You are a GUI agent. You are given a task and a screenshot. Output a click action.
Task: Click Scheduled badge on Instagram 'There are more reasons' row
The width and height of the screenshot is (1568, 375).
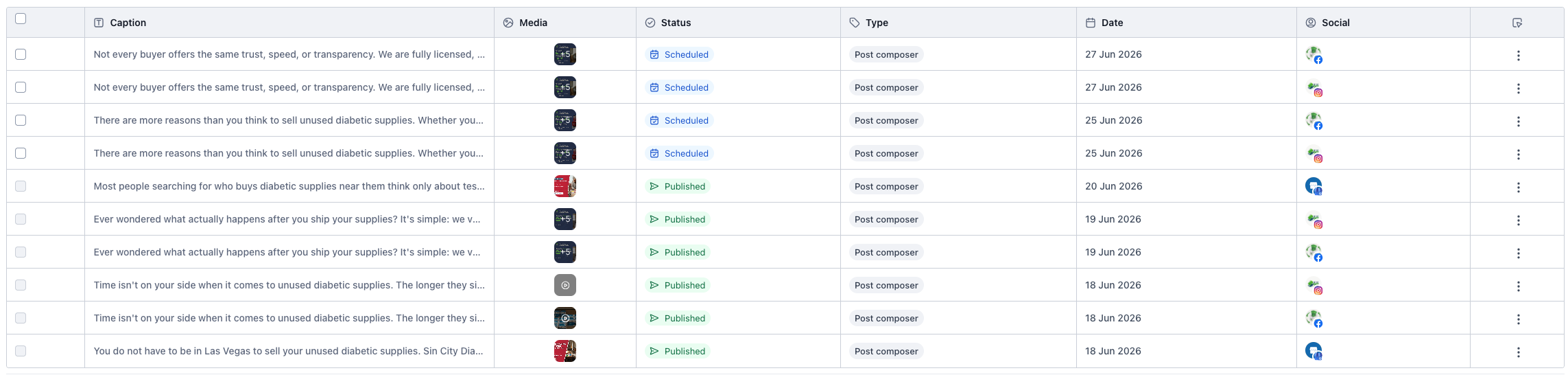(x=679, y=153)
